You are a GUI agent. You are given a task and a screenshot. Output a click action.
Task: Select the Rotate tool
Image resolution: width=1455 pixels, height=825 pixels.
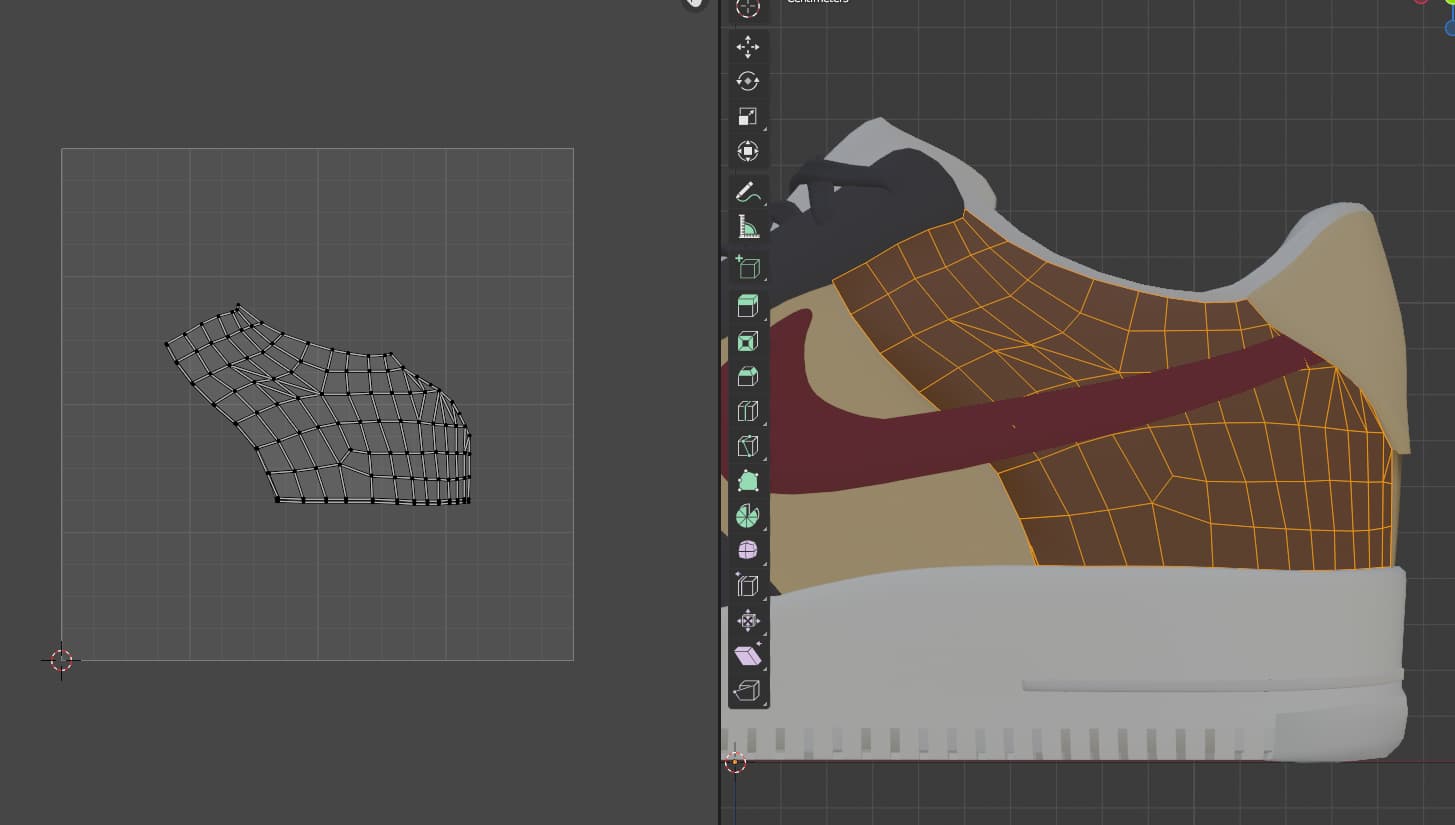(x=748, y=82)
